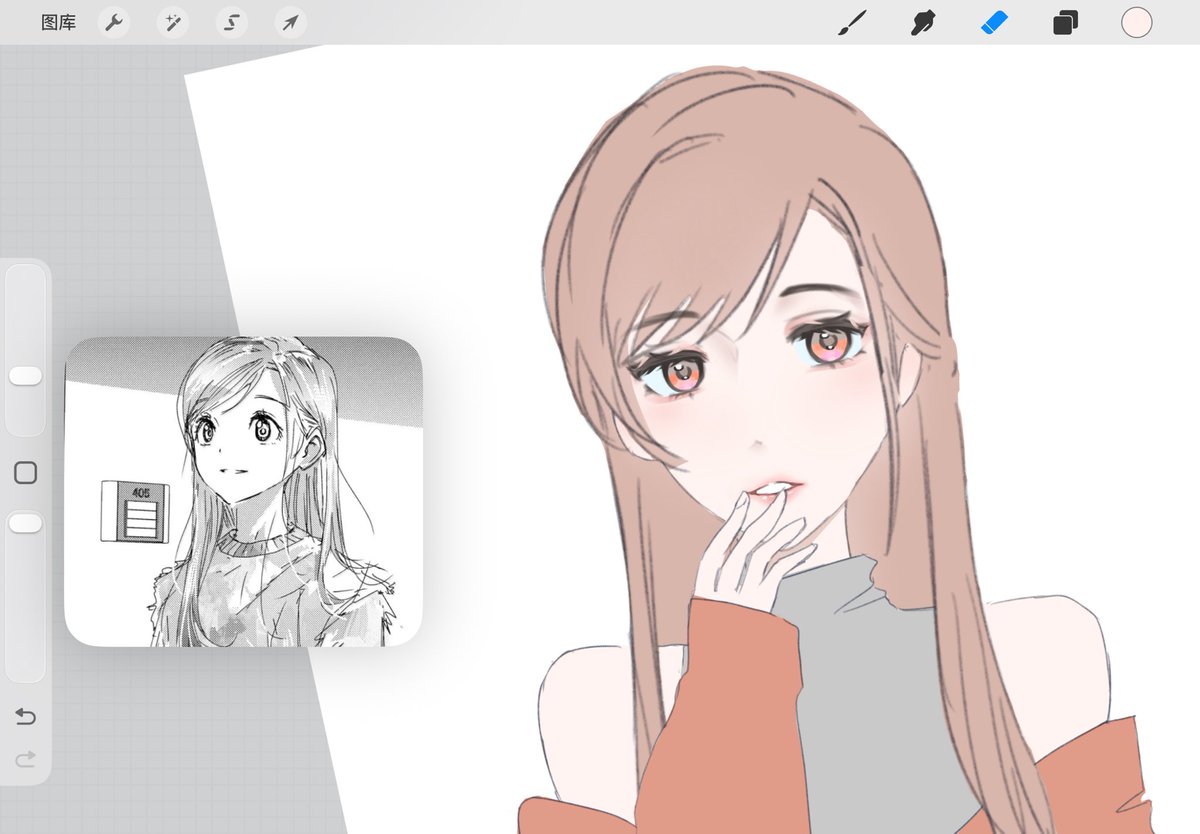Open the Actions wrench menu

tap(114, 22)
